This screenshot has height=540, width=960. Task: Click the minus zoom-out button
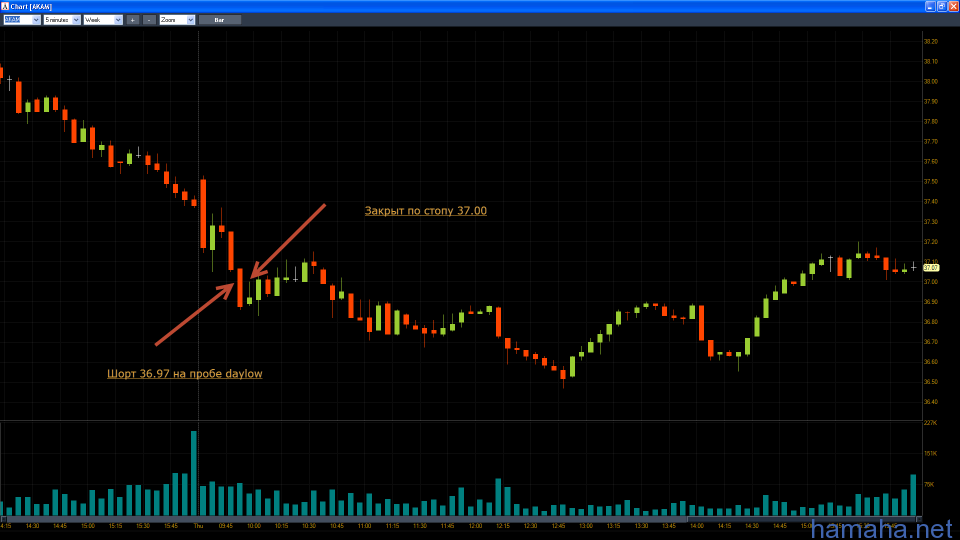(x=149, y=19)
